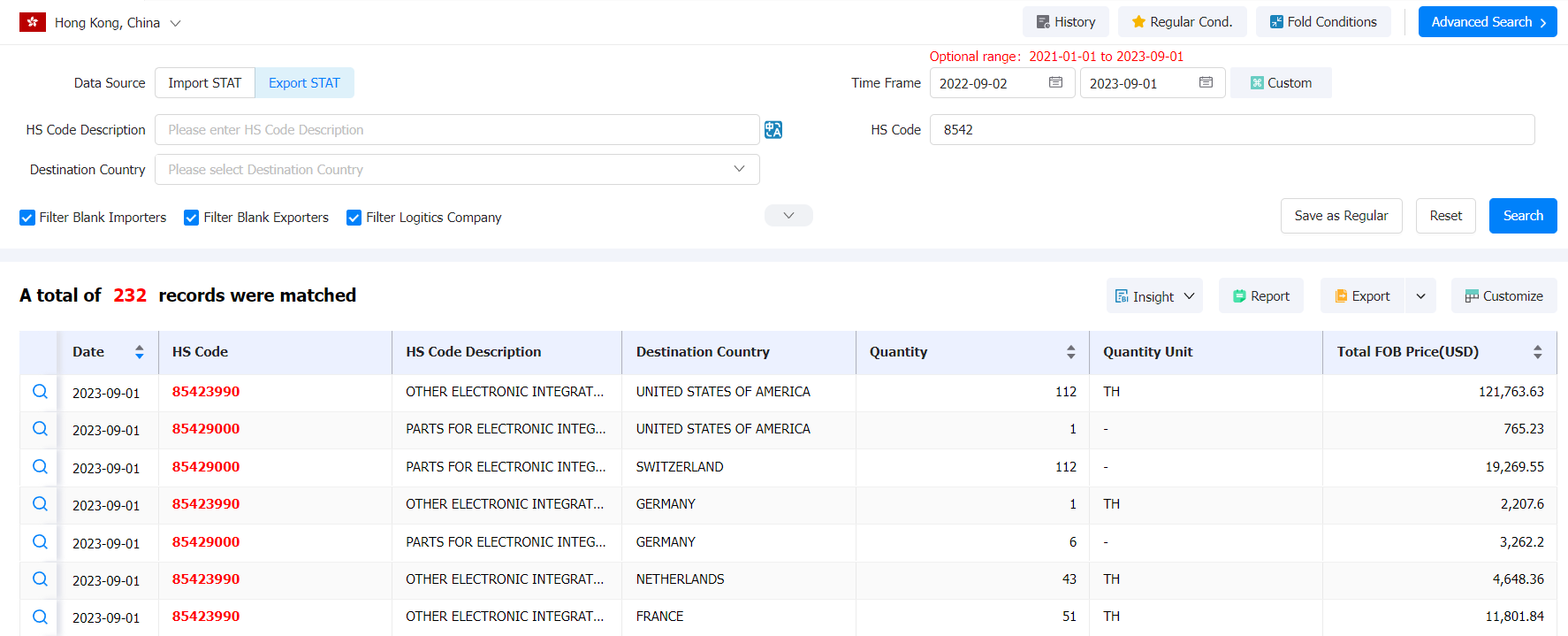Image resolution: width=1568 pixels, height=636 pixels.
Task: Click the magnifier icon for the NETHERLANDS row
Action: coord(40,579)
